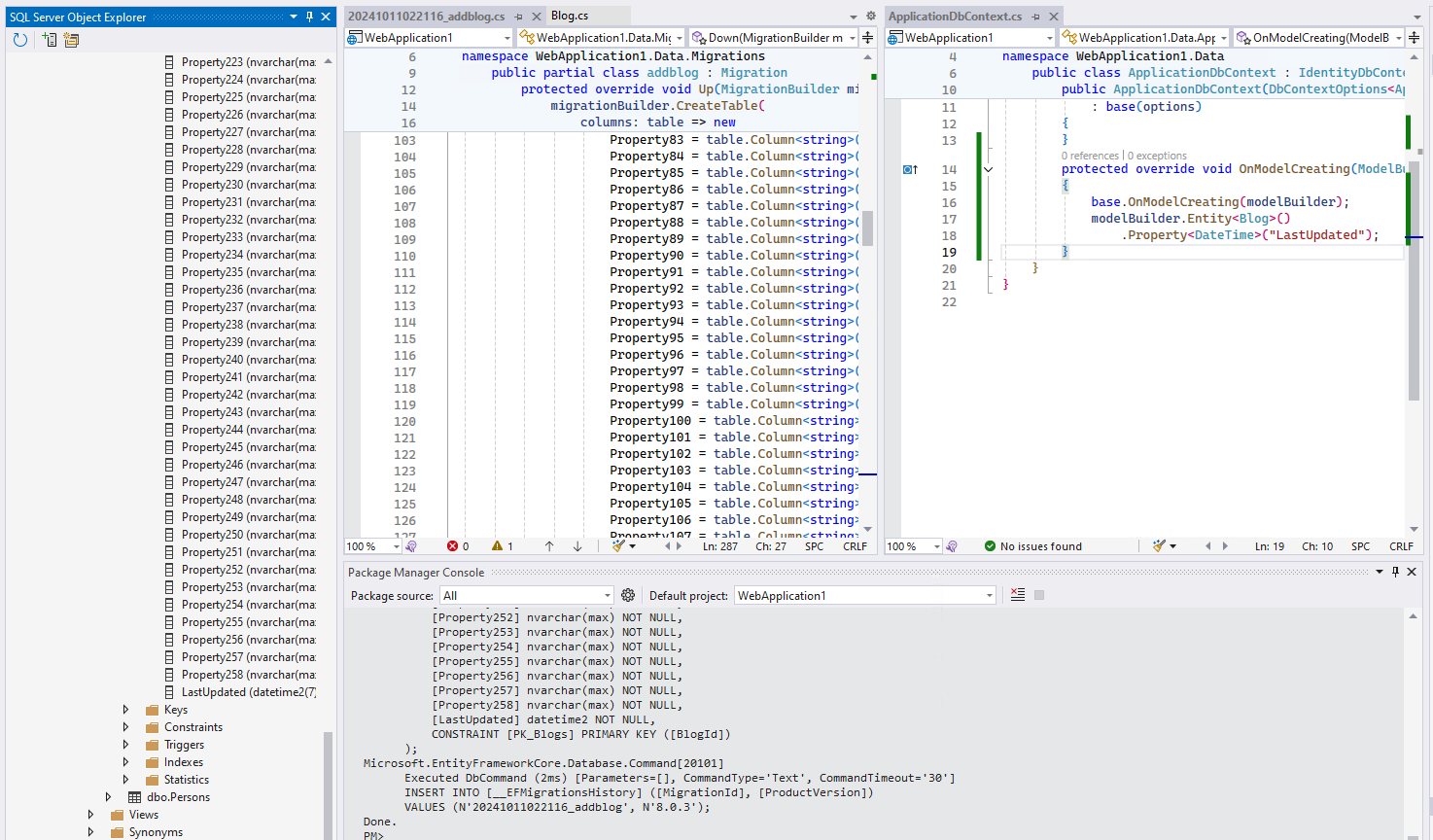Pin the SQL Server Object Explorer panel
The height and width of the screenshot is (840, 1433).
pos(310,17)
